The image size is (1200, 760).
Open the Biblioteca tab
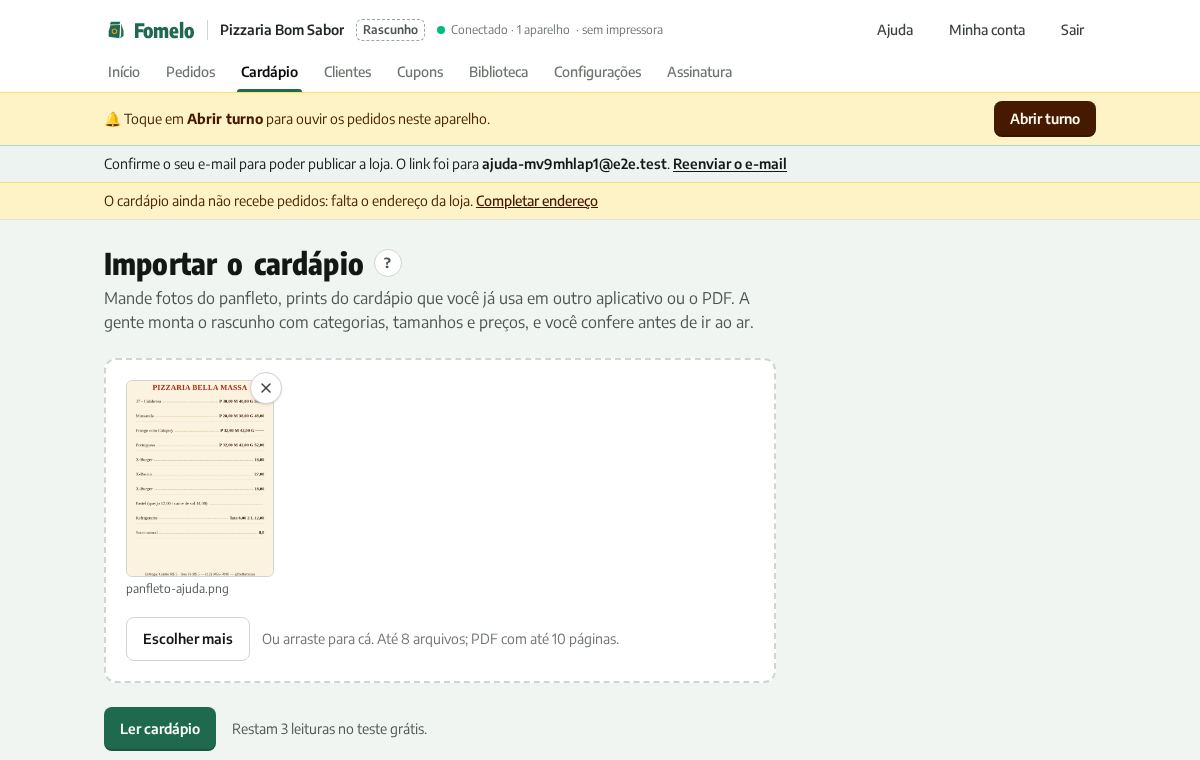pos(498,72)
